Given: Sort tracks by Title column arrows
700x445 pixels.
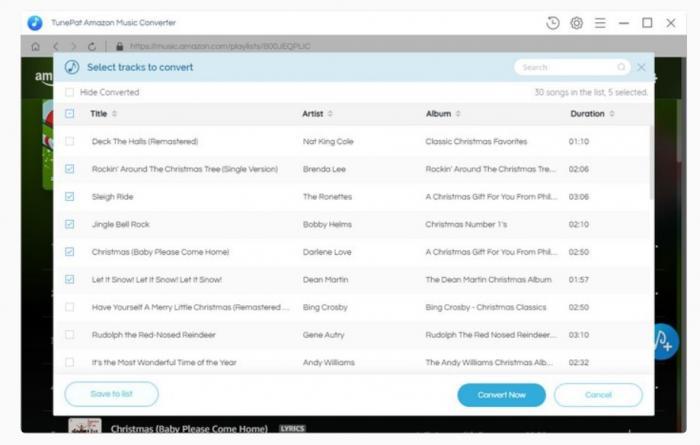Looking at the screenshot, I should click(114, 114).
